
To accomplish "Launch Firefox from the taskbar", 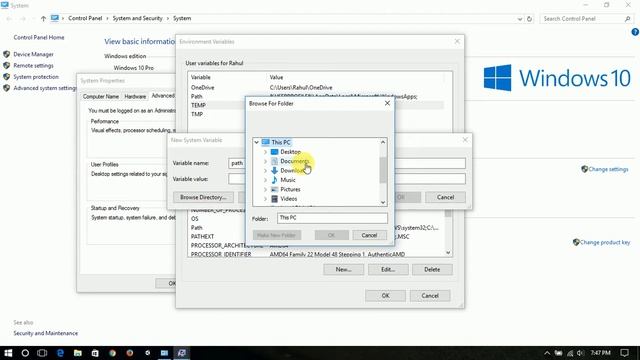I will click(x=130, y=353).
